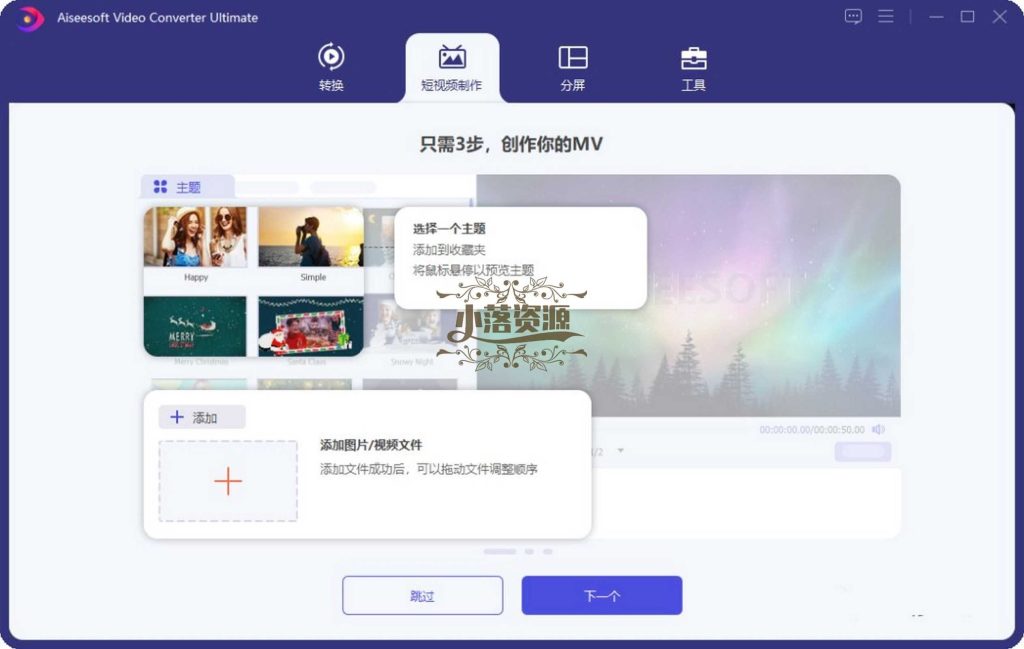This screenshot has width=1024, height=649.
Task: Click the 添加 button
Action: pyautogui.click(x=202, y=417)
